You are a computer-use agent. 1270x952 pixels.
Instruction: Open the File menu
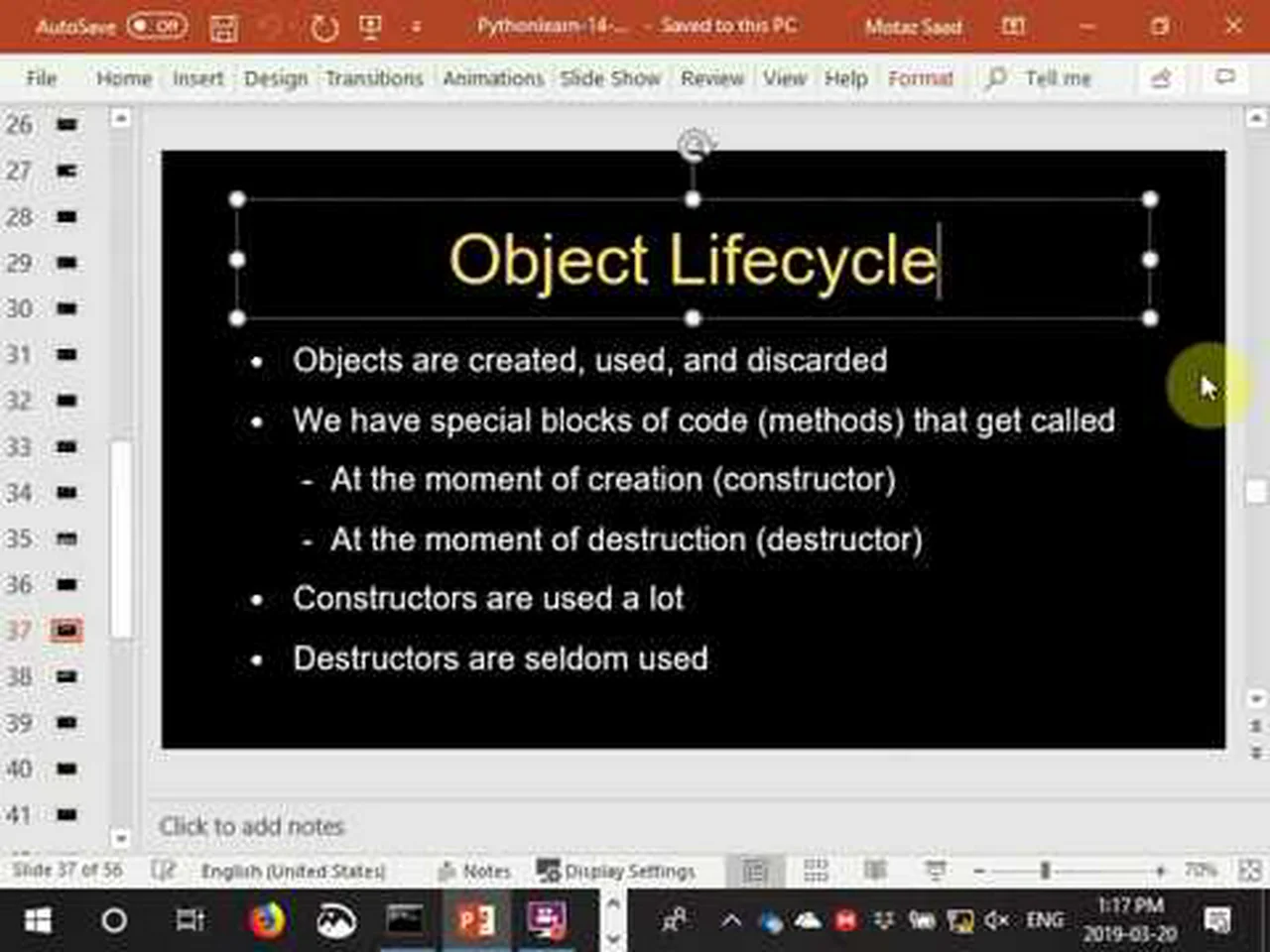click(41, 77)
